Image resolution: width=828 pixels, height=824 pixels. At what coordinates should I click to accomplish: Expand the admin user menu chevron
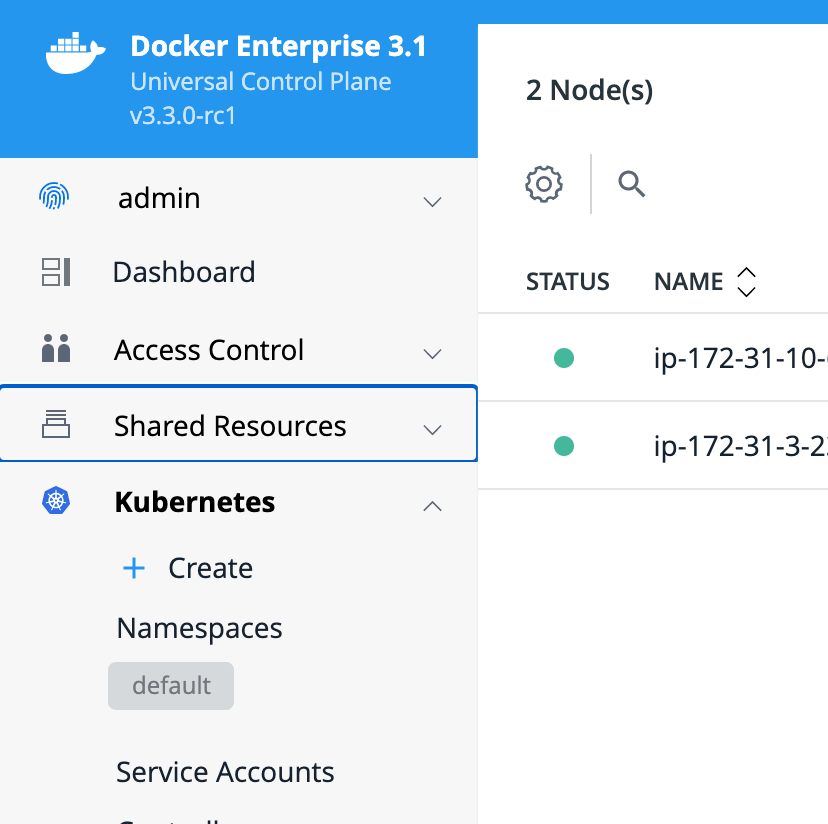click(x=432, y=202)
